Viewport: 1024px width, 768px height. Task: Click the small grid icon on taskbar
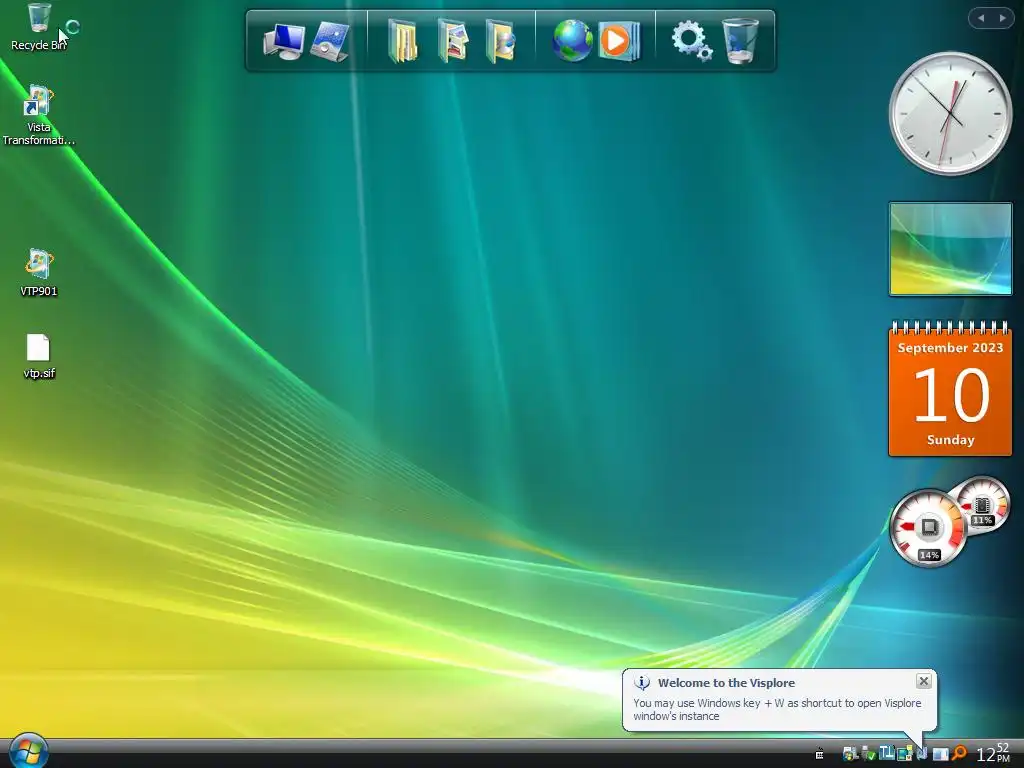tap(819, 754)
